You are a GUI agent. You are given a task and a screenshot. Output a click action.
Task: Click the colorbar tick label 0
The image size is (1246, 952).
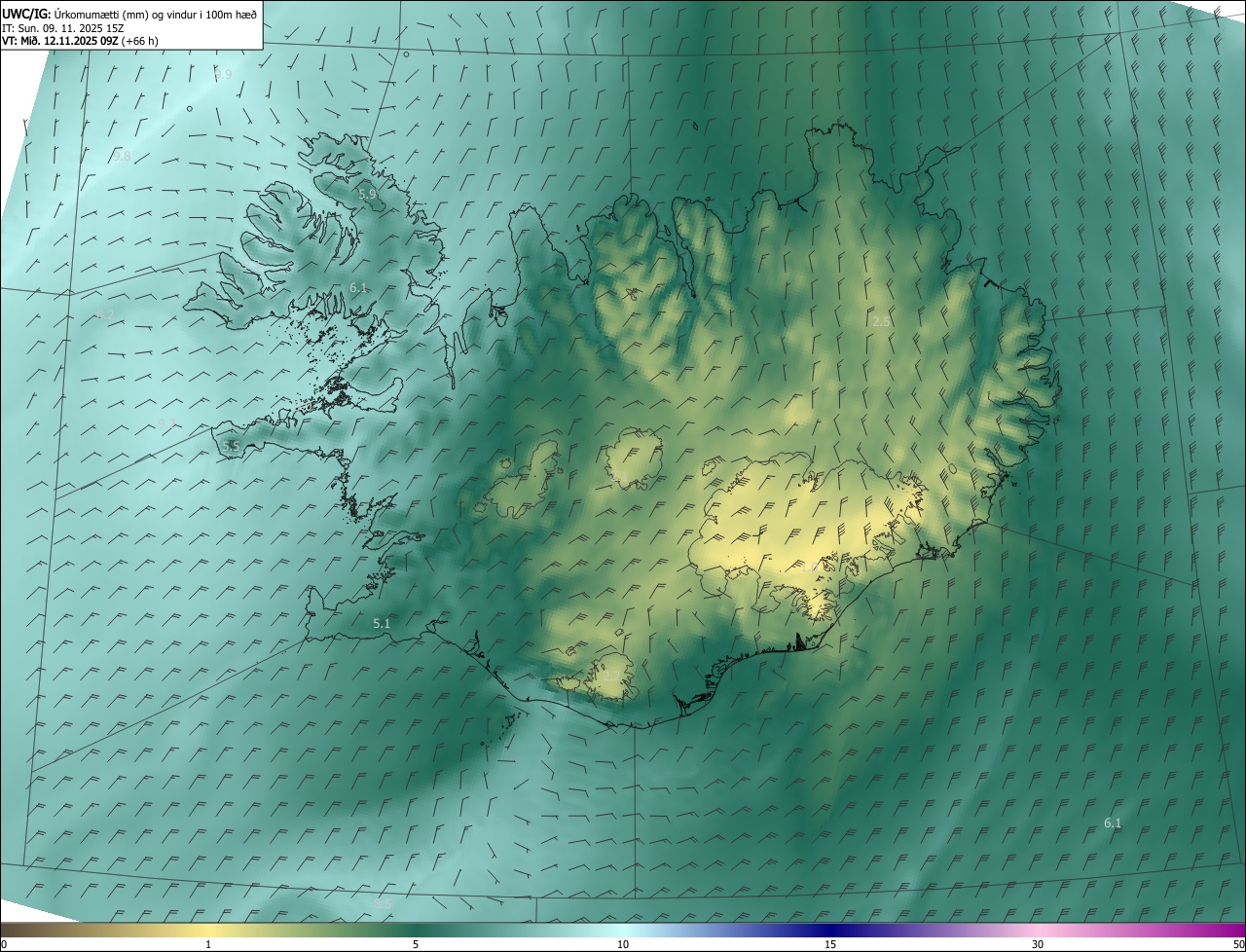[3, 944]
